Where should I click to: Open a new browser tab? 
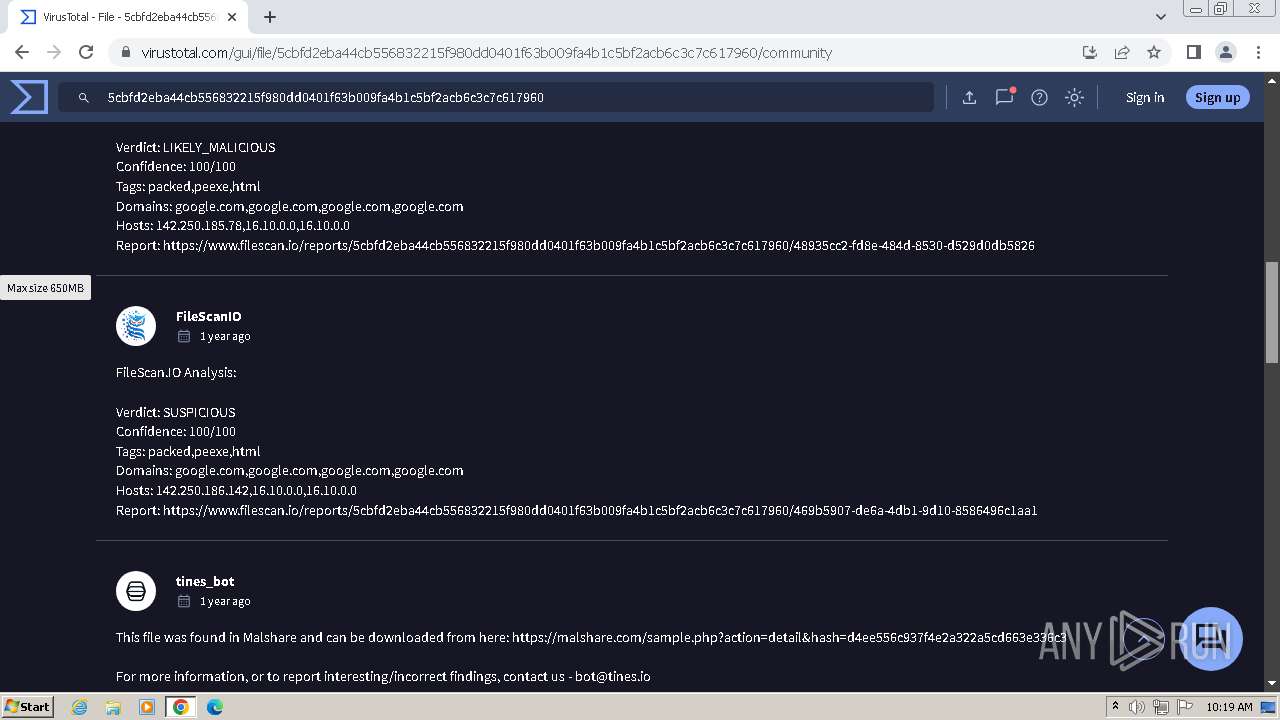pyautogui.click(x=270, y=17)
